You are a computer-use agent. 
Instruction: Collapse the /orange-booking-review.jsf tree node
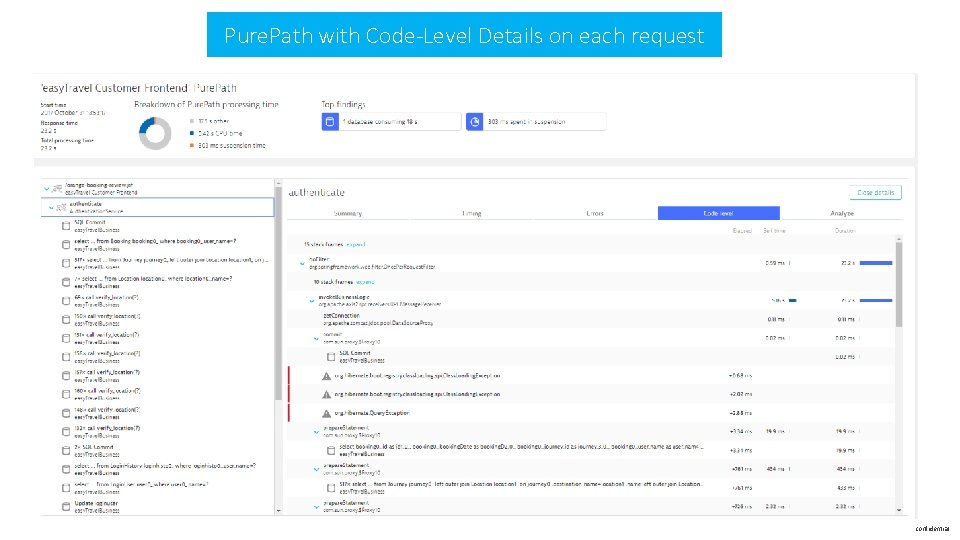point(47,189)
